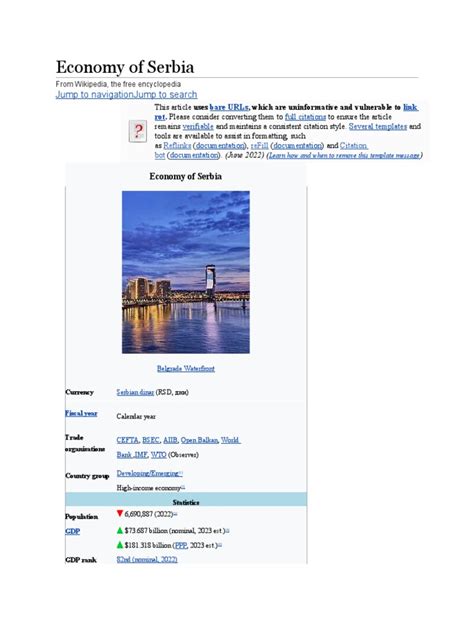Open the reFill link

(x=259, y=146)
